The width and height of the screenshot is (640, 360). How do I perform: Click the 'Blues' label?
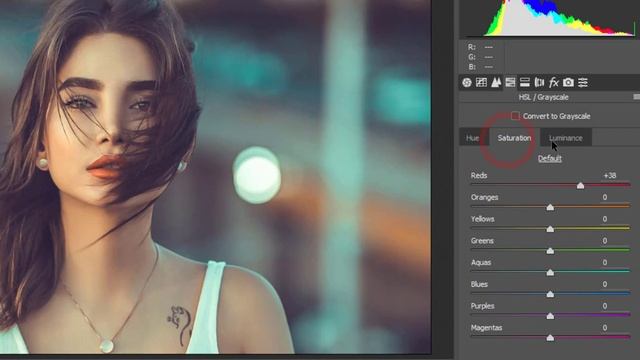tap(479, 284)
